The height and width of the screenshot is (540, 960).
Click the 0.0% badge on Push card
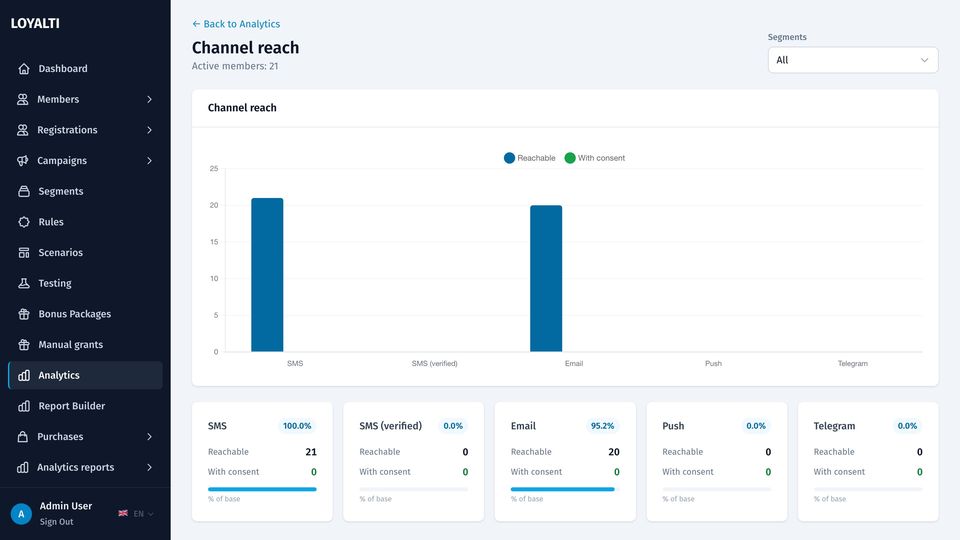pos(756,426)
